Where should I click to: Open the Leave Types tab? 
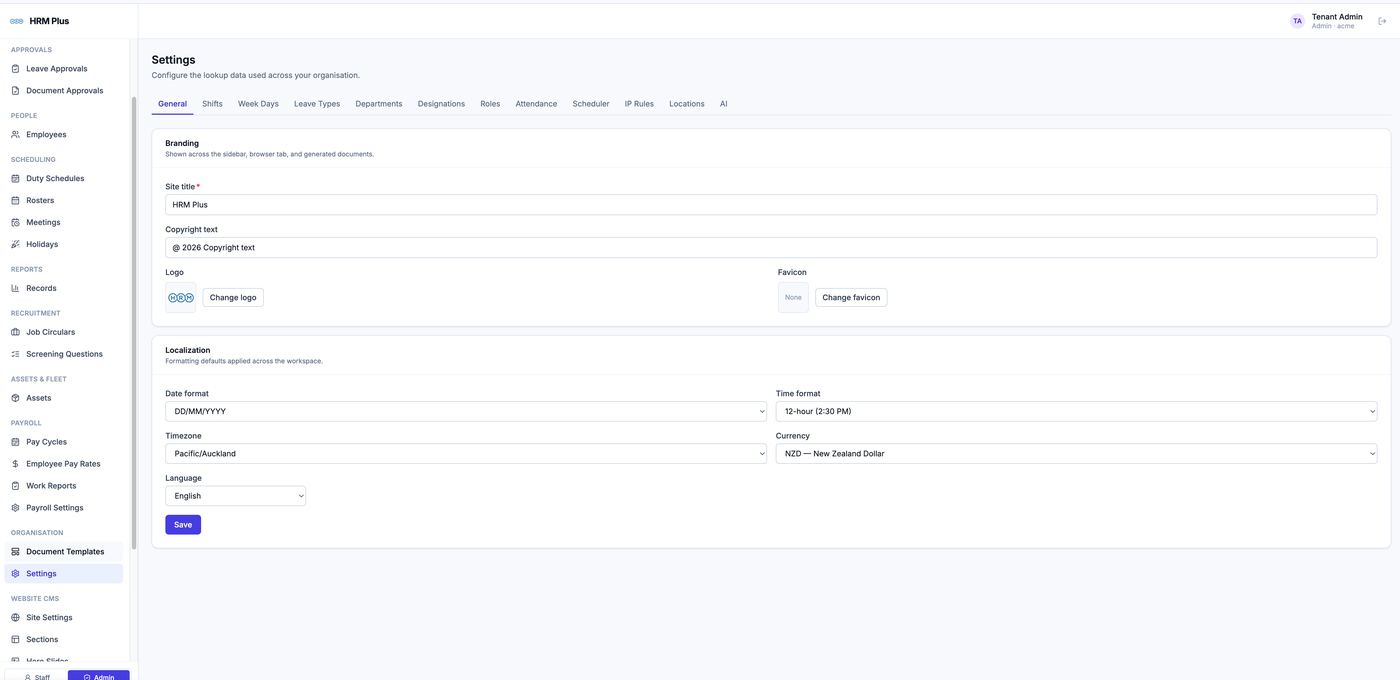click(317, 104)
